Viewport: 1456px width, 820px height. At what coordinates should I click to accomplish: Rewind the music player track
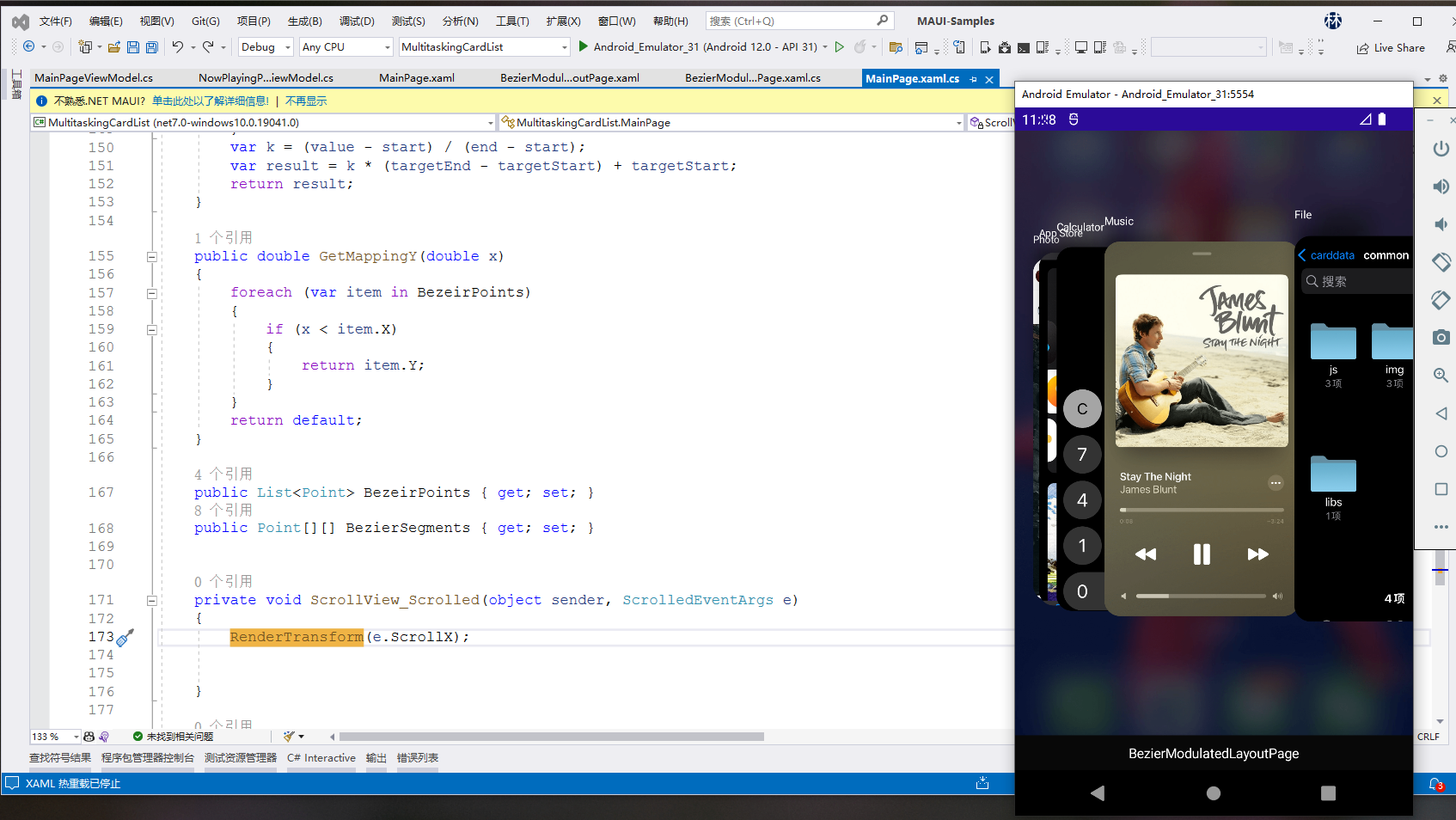1146,554
